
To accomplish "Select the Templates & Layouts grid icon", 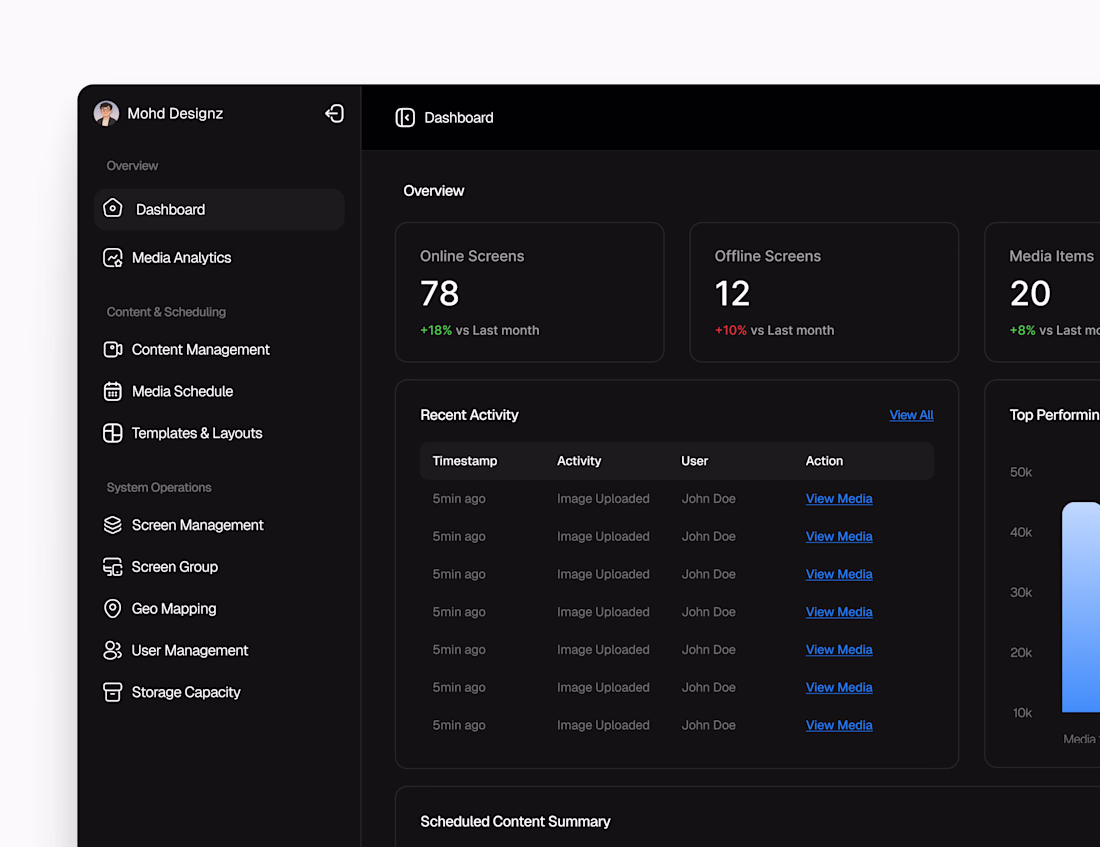I will pyautogui.click(x=113, y=434).
